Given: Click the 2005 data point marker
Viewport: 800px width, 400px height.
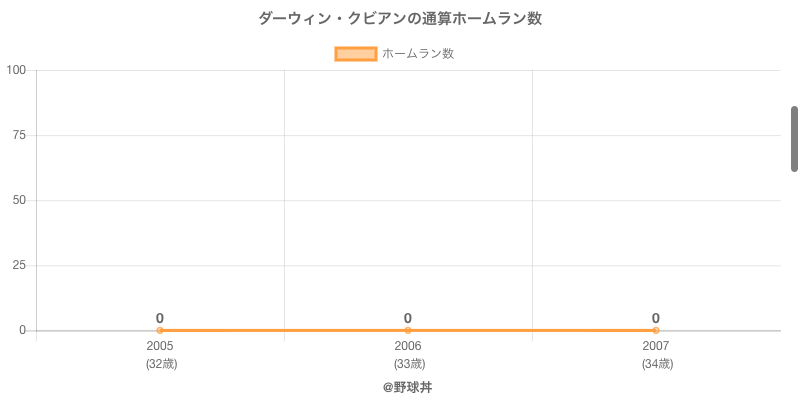Looking at the screenshot, I should click(160, 330).
